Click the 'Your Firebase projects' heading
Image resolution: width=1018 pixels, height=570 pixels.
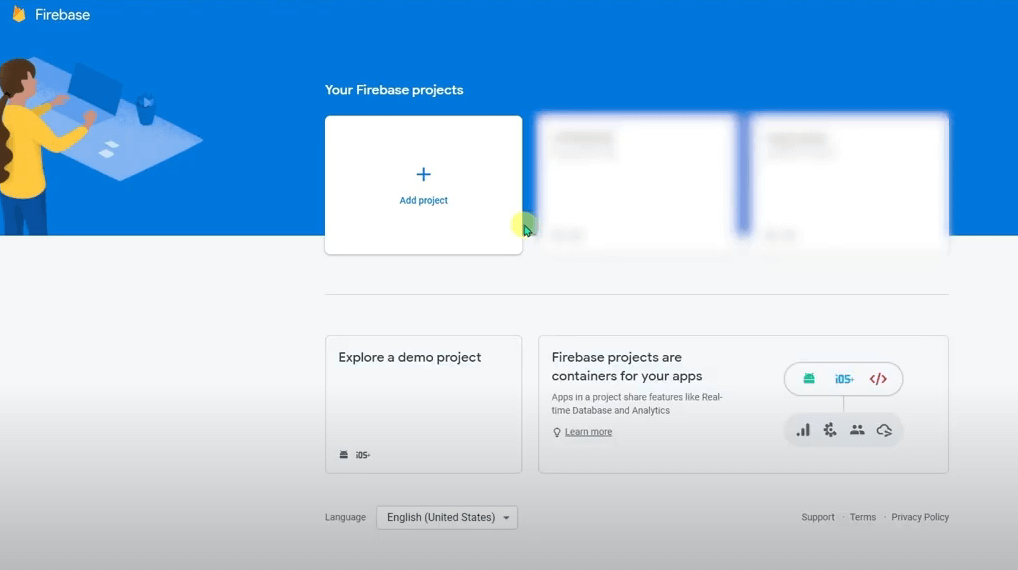(x=394, y=90)
